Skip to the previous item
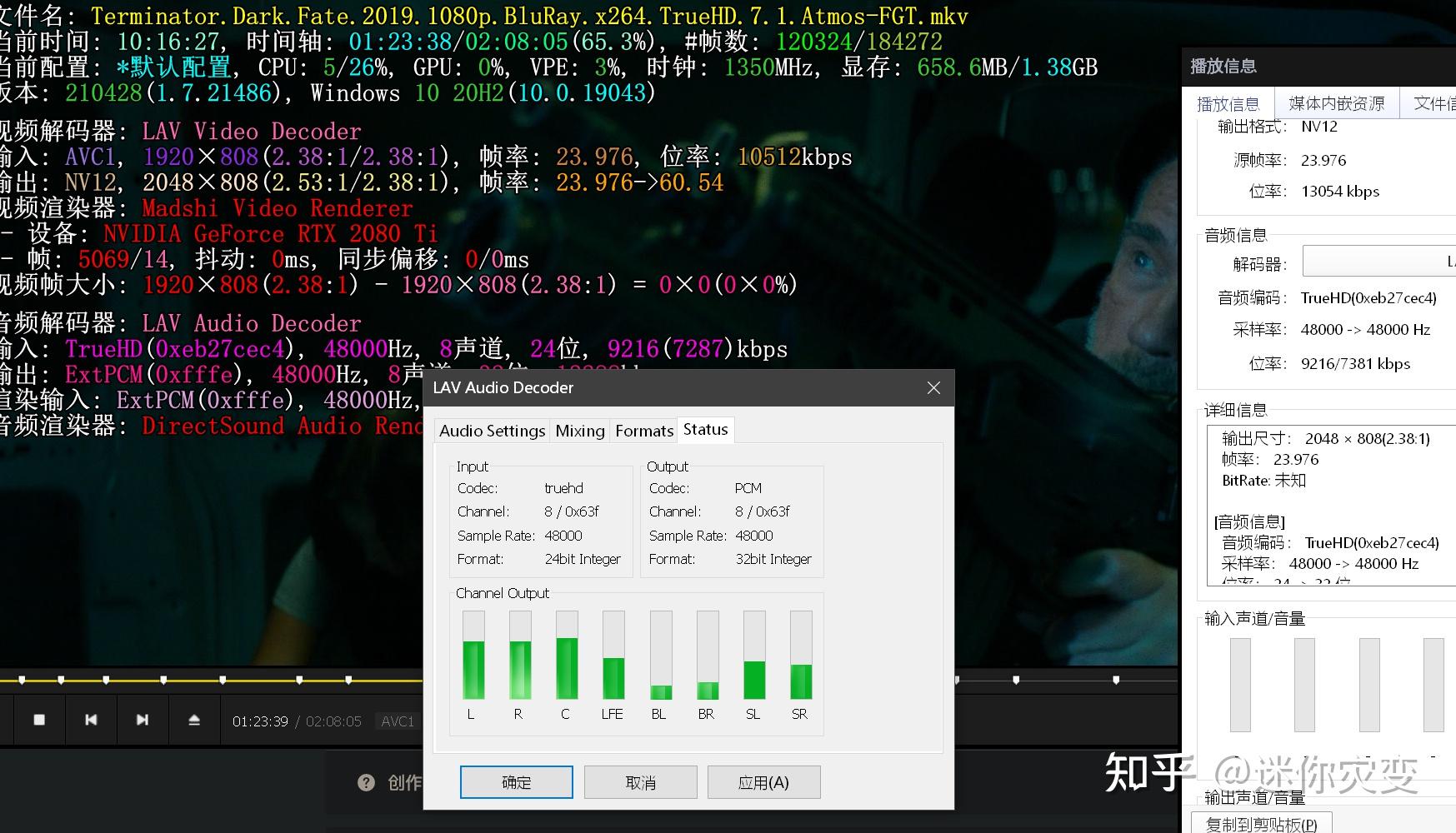1456x833 pixels. (91, 720)
